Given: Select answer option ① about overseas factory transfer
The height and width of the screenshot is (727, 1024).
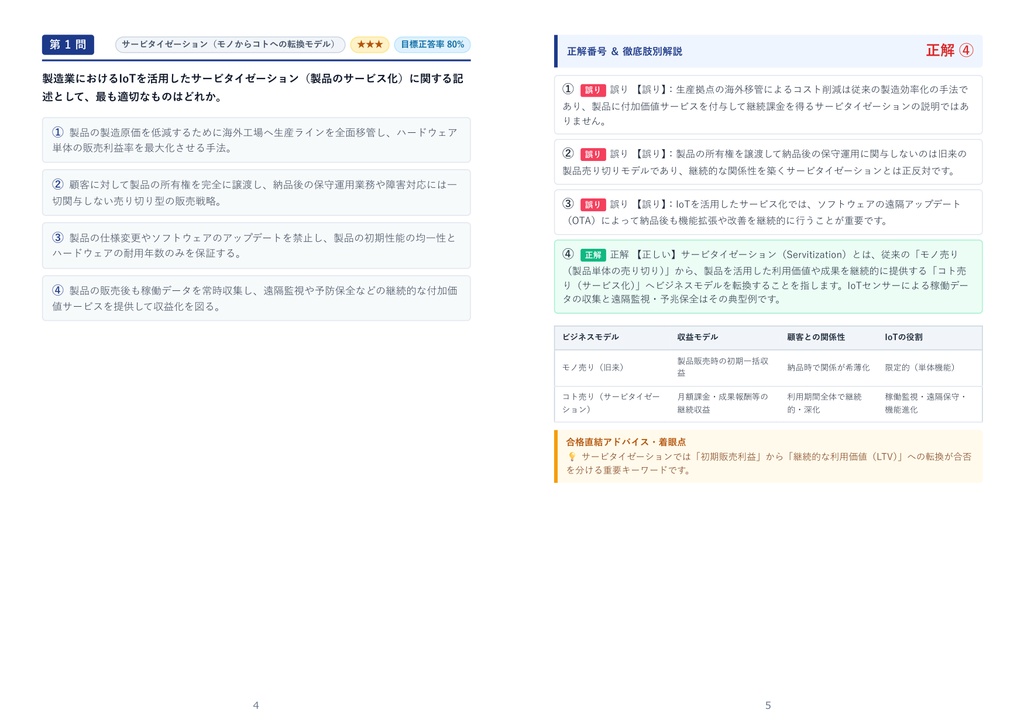Looking at the screenshot, I should tap(256, 140).
